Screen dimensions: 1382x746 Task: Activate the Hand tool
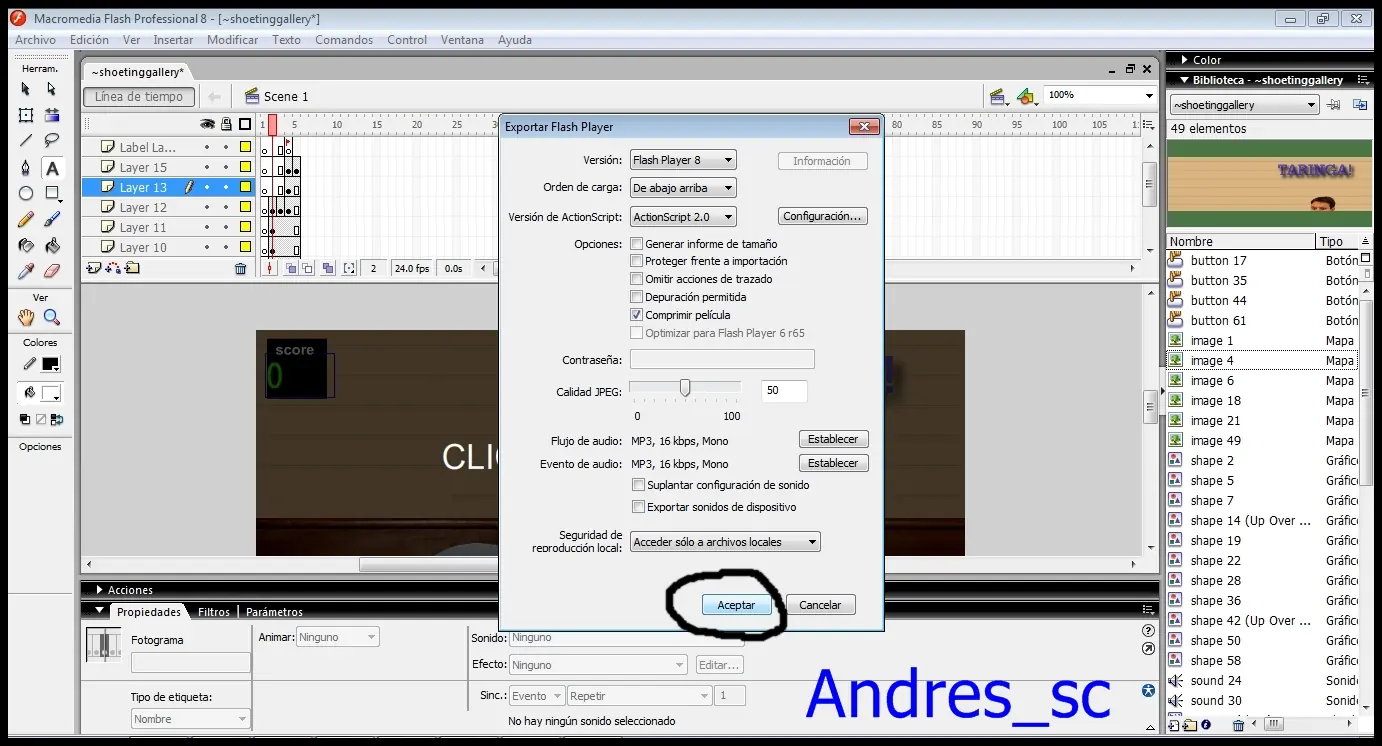(x=26, y=318)
